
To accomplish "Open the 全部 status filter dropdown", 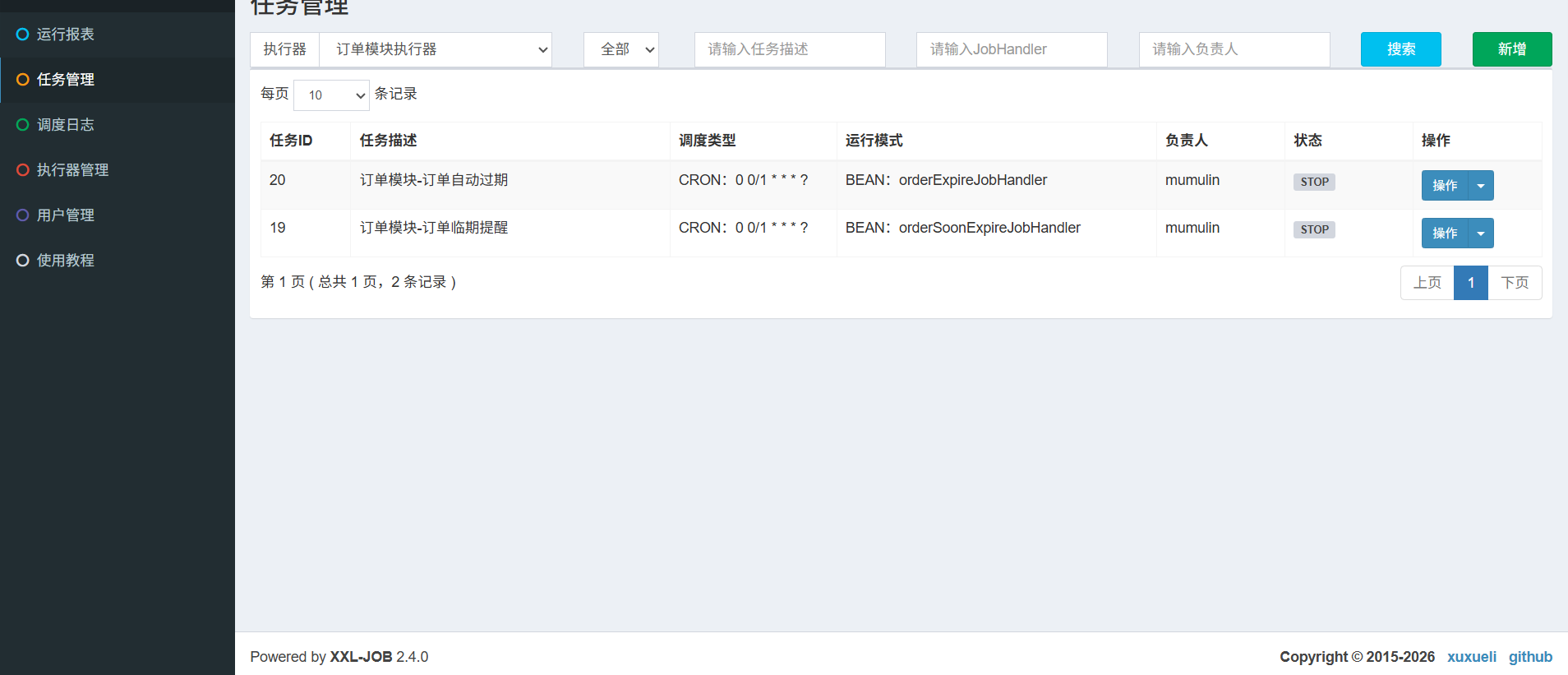I will [x=621, y=50].
